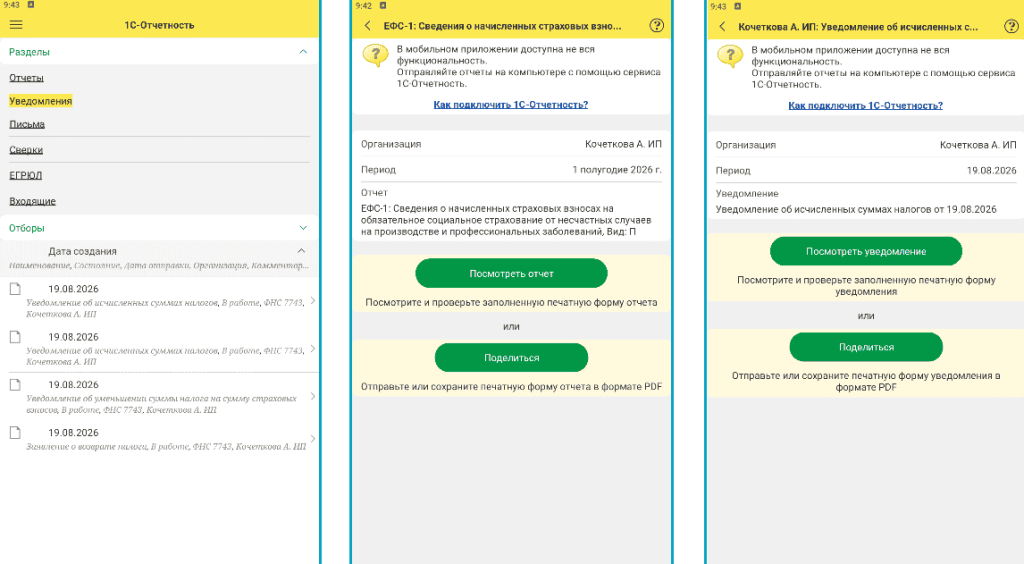This screenshot has width=1024, height=564.
Task: Open the Входящие section
Action: tap(32, 201)
